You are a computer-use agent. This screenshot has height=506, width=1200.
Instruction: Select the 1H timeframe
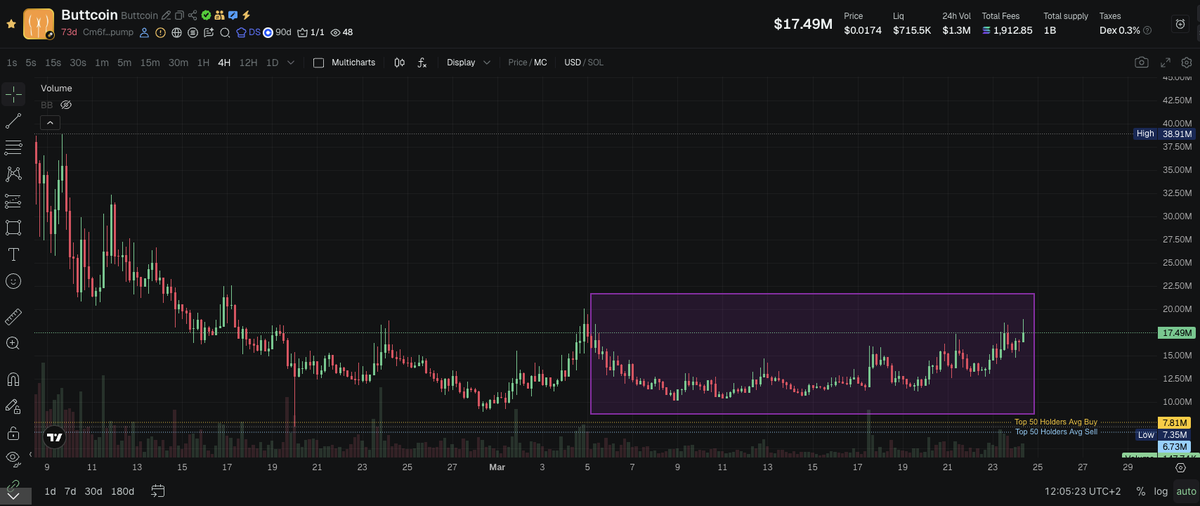tap(203, 62)
